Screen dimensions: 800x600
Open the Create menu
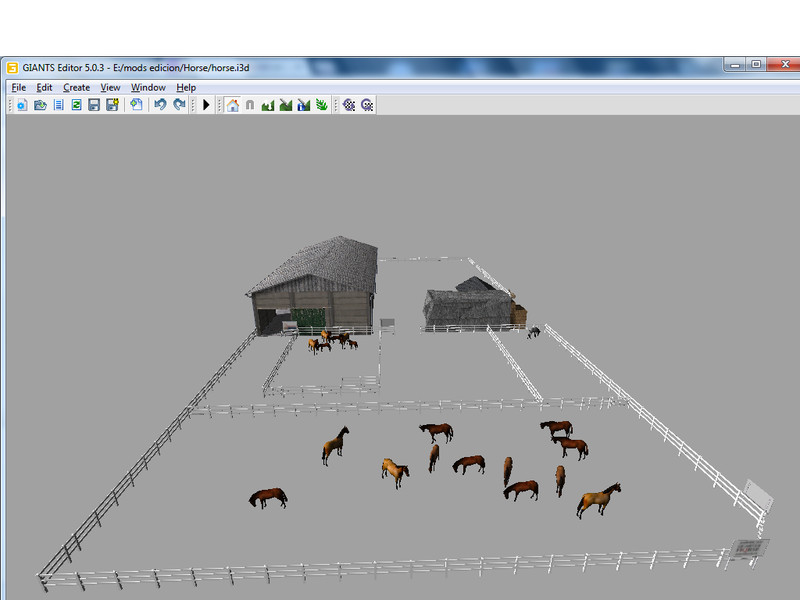point(76,87)
